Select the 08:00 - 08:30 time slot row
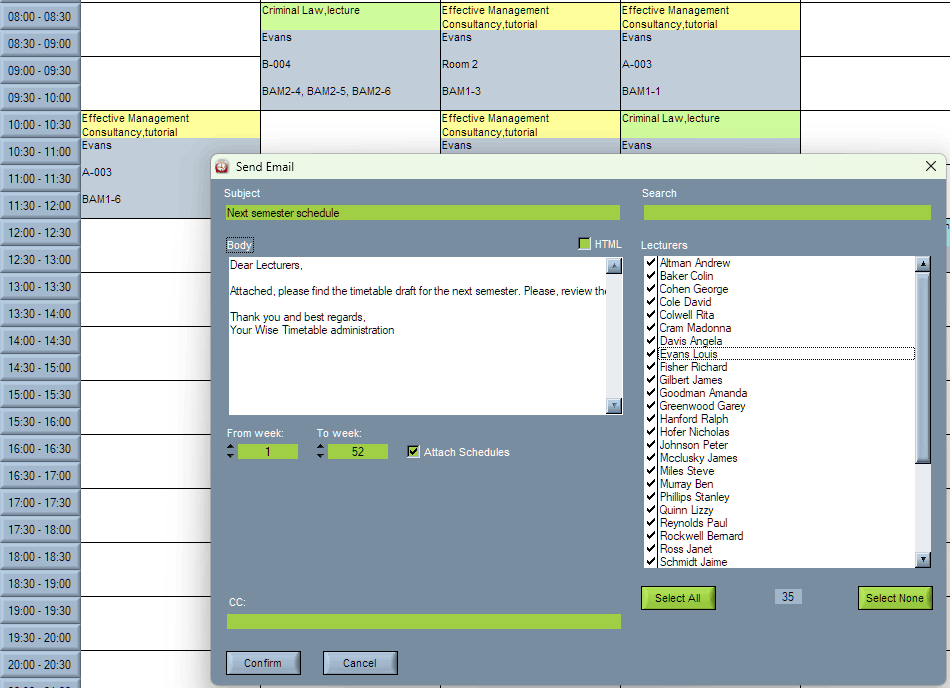This screenshot has height=688, width=950. coord(40,17)
